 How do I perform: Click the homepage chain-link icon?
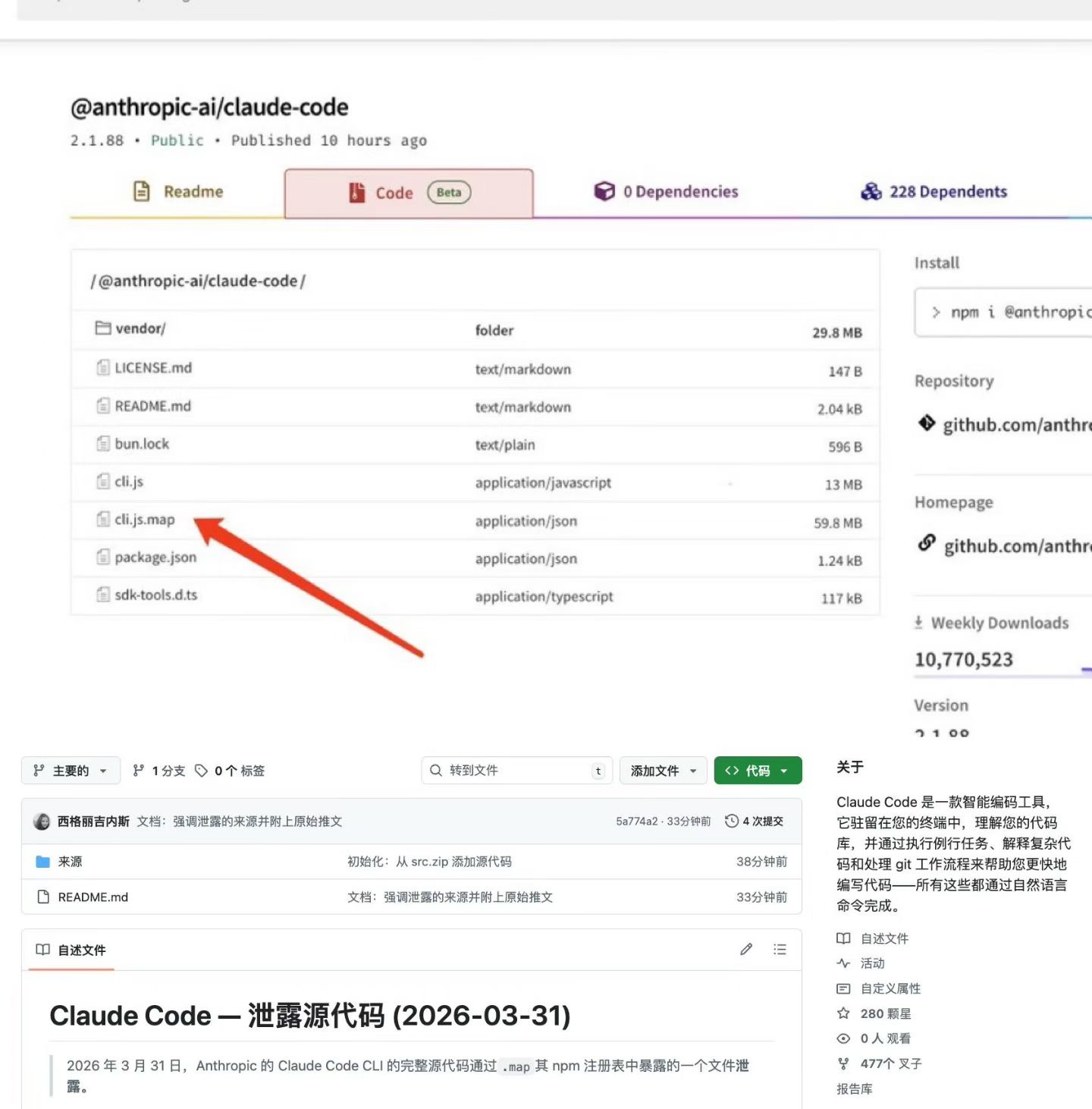click(927, 543)
